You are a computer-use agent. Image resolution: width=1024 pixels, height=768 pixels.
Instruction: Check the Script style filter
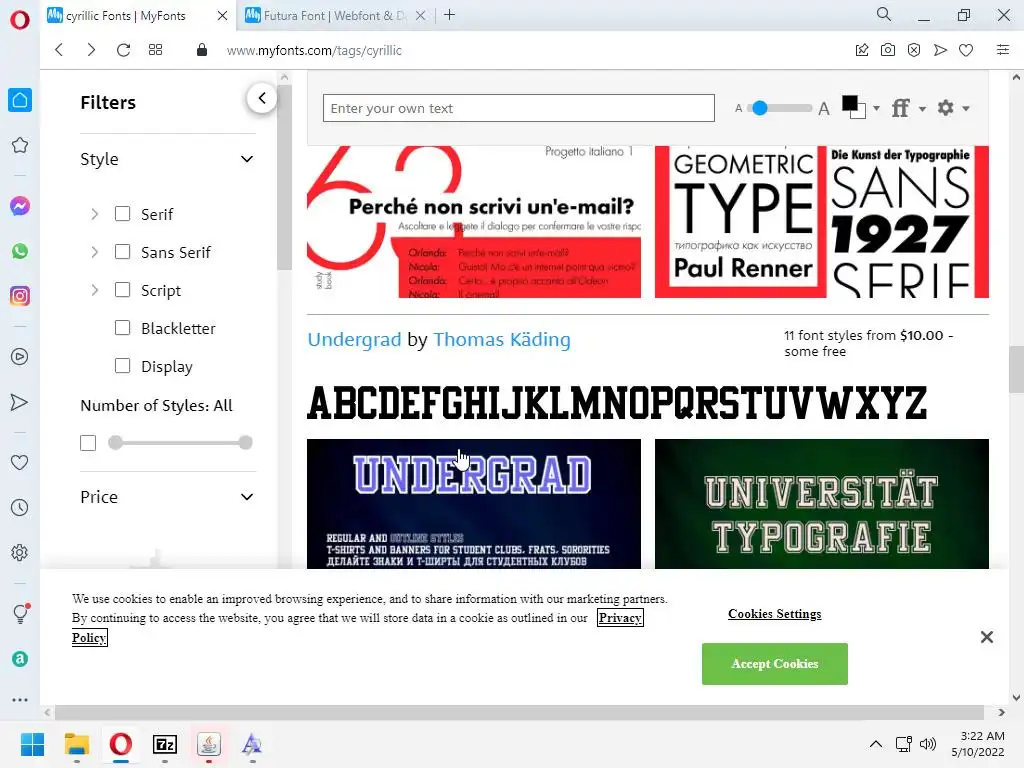122,289
